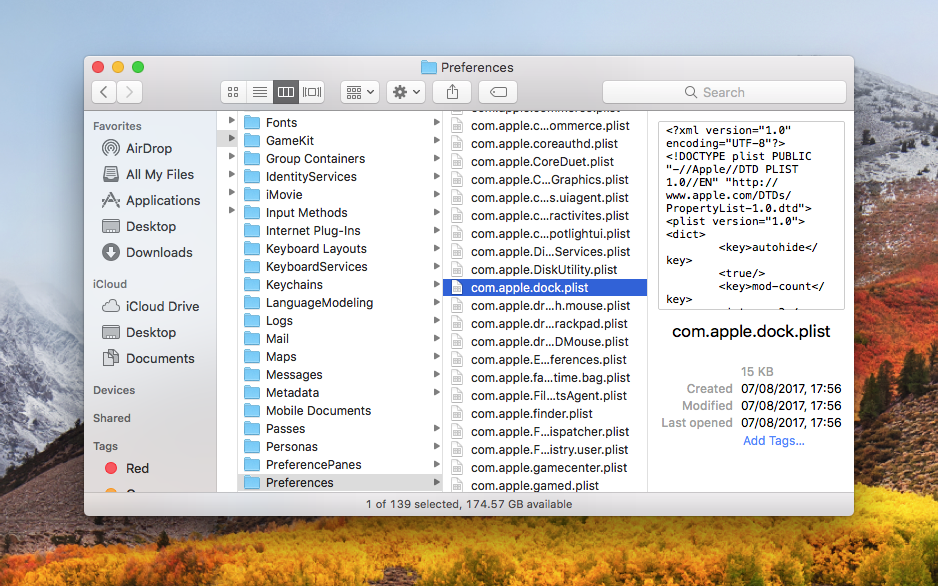Select the Passes folder
The width and height of the screenshot is (938, 586).
pyautogui.click(x=340, y=429)
